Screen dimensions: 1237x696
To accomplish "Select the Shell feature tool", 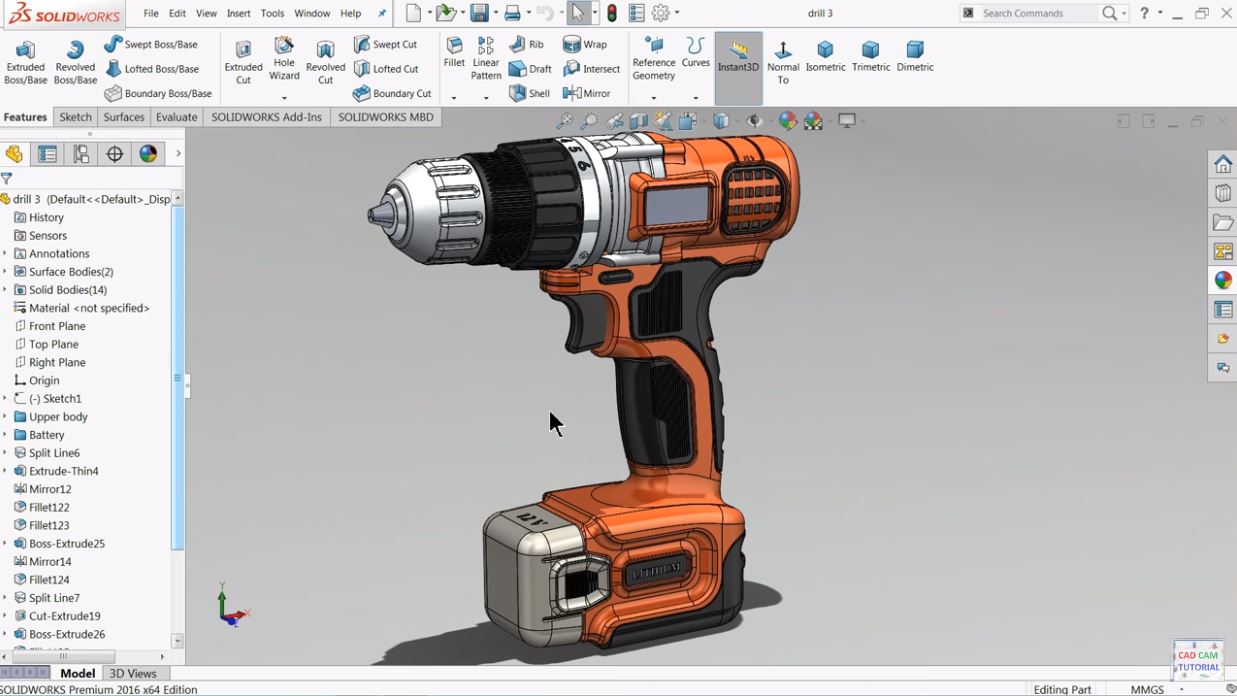I will click(529, 93).
